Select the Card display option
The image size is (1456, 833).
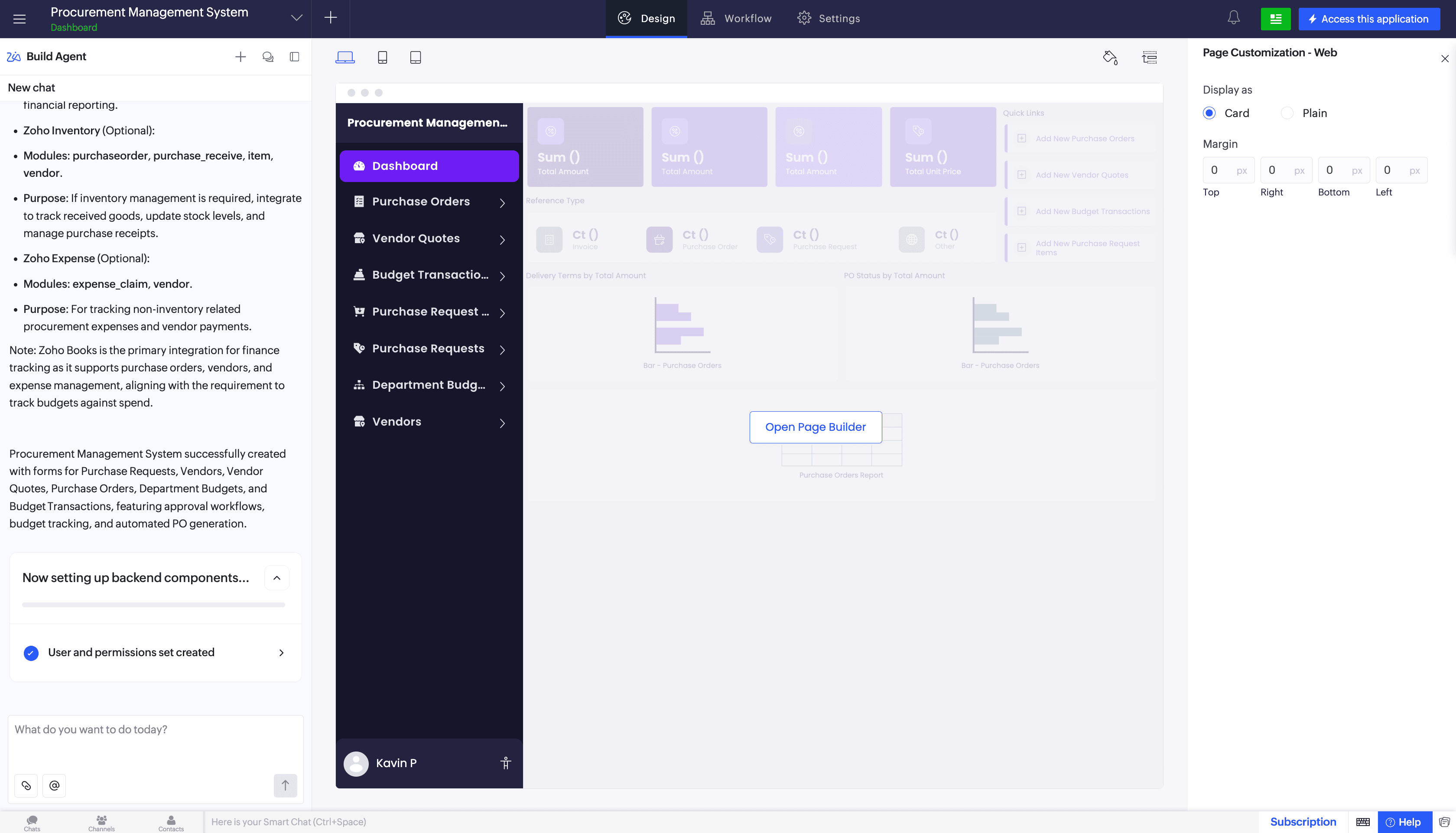point(1209,113)
